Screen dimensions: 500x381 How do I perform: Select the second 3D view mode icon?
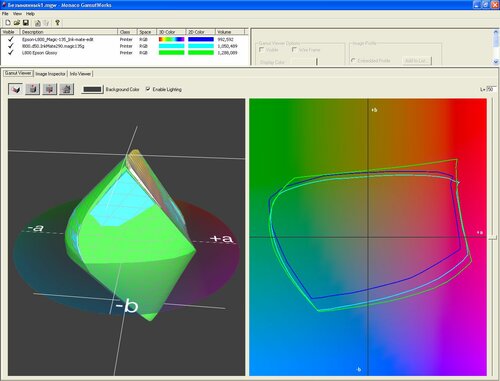tap(33, 89)
